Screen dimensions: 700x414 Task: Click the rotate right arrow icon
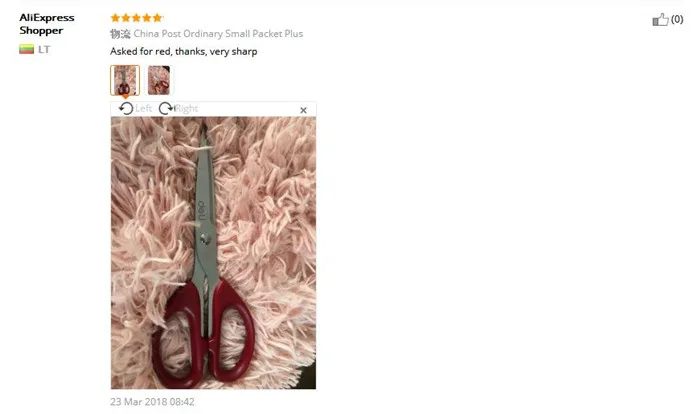coord(166,109)
